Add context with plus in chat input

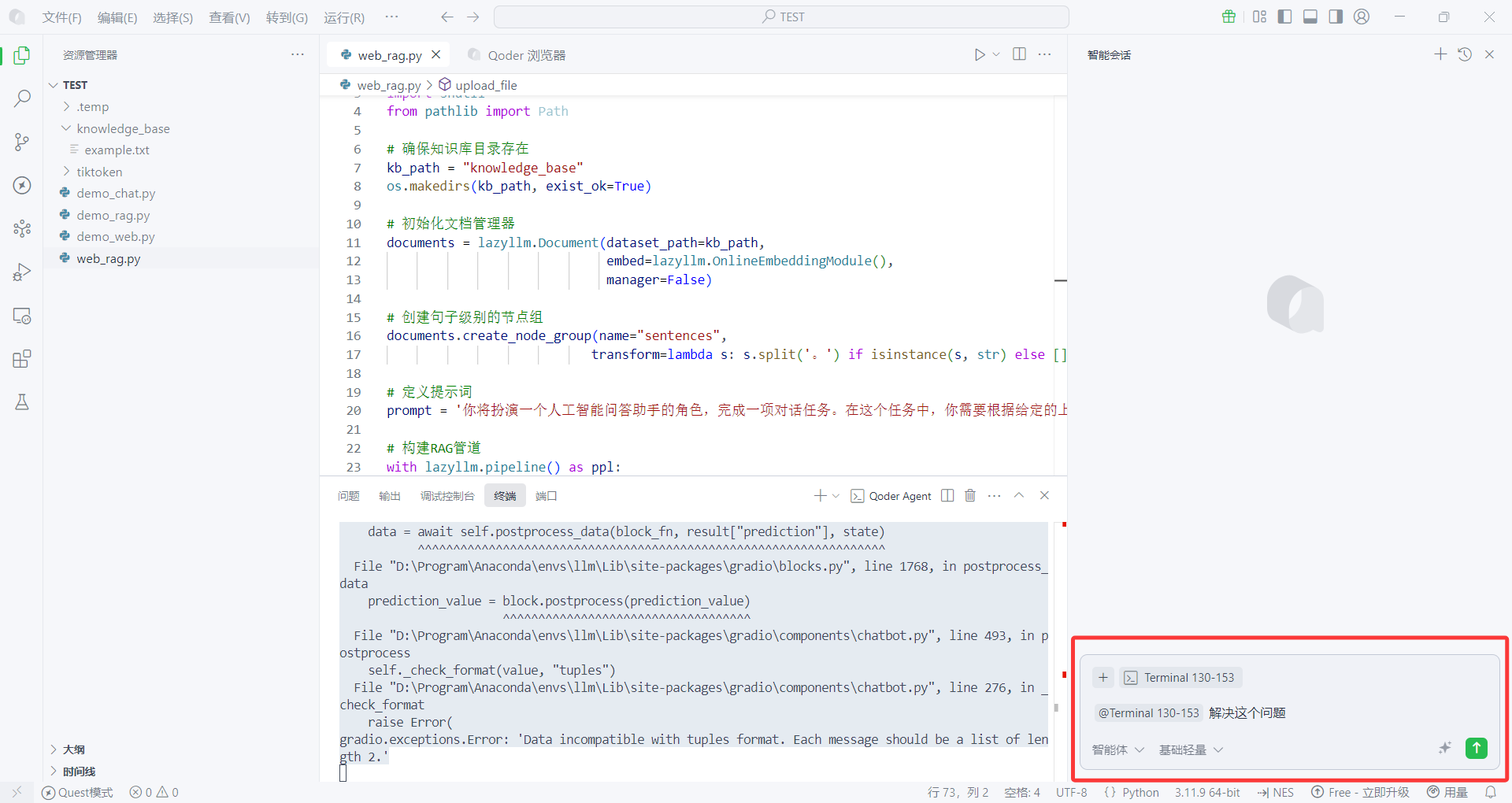[x=1103, y=677]
